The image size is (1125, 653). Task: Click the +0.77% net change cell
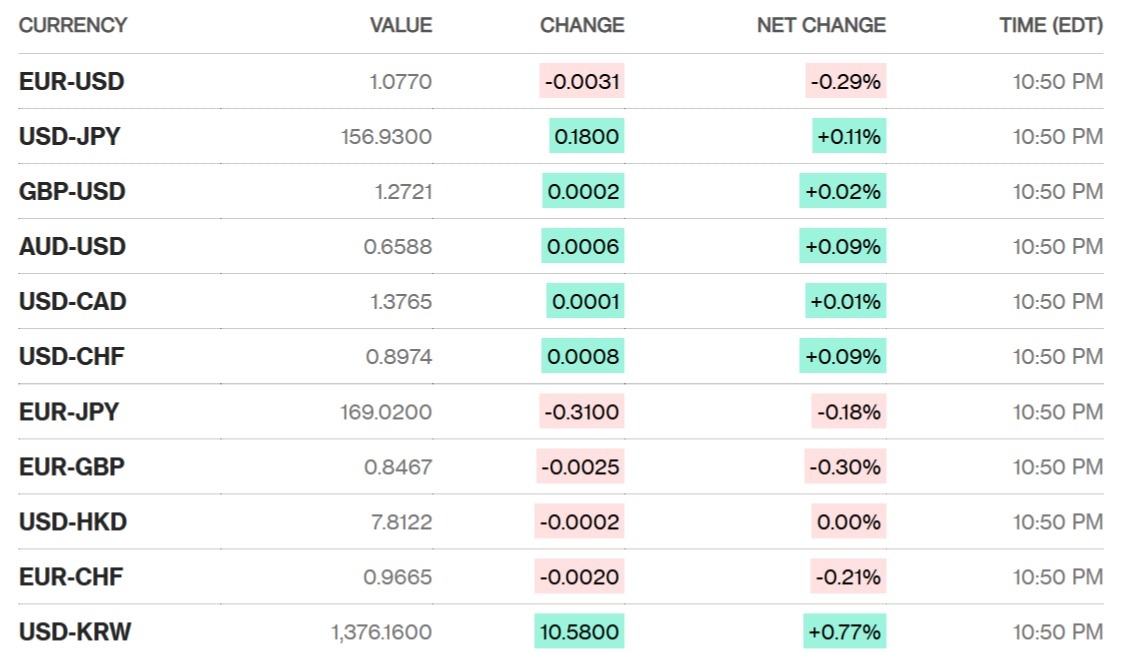point(845,632)
